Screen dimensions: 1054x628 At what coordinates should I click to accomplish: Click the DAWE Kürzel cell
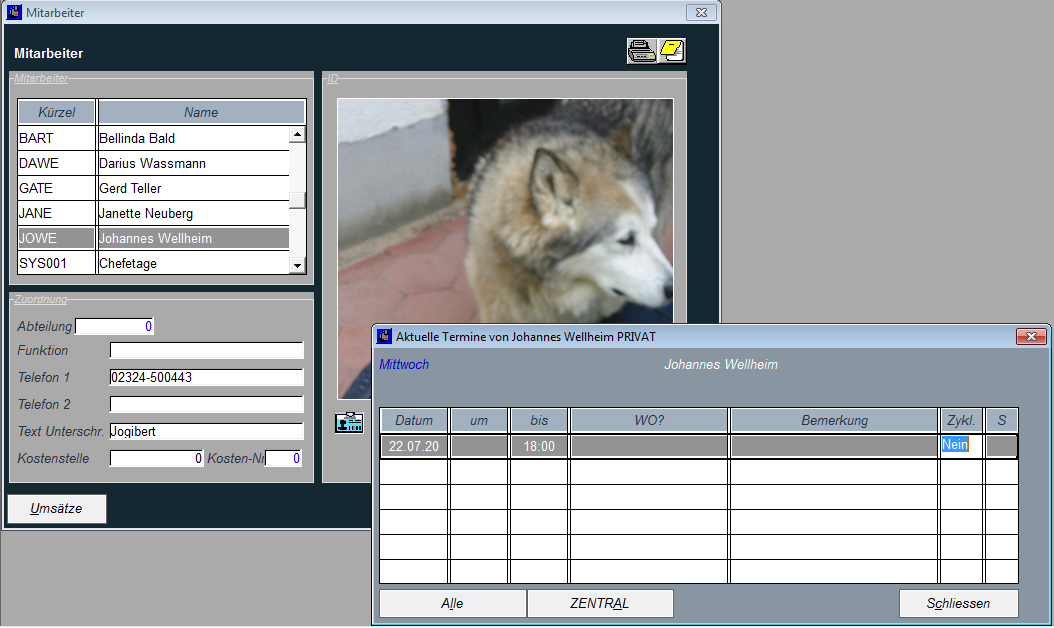(57, 163)
